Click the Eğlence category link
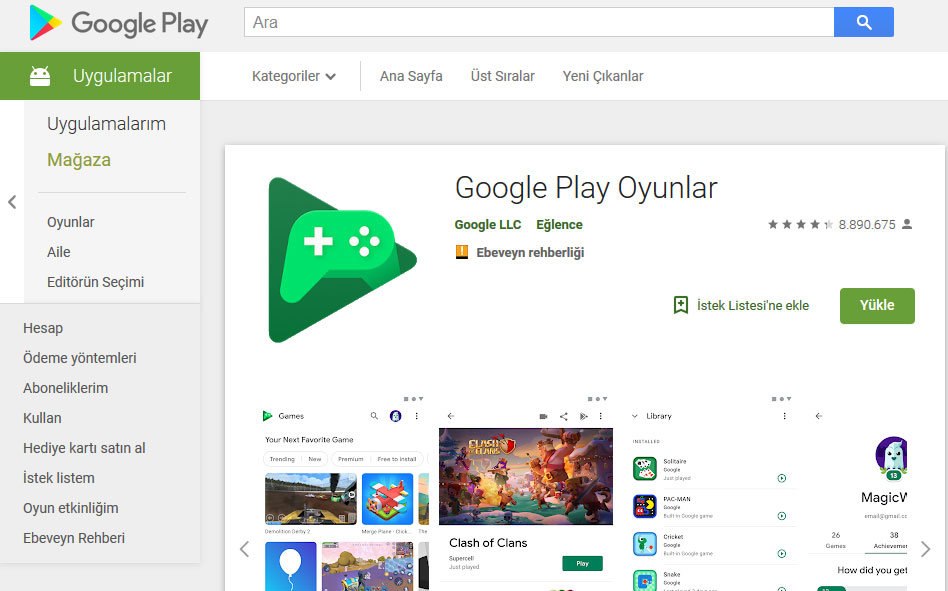The image size is (948, 591). tap(559, 225)
